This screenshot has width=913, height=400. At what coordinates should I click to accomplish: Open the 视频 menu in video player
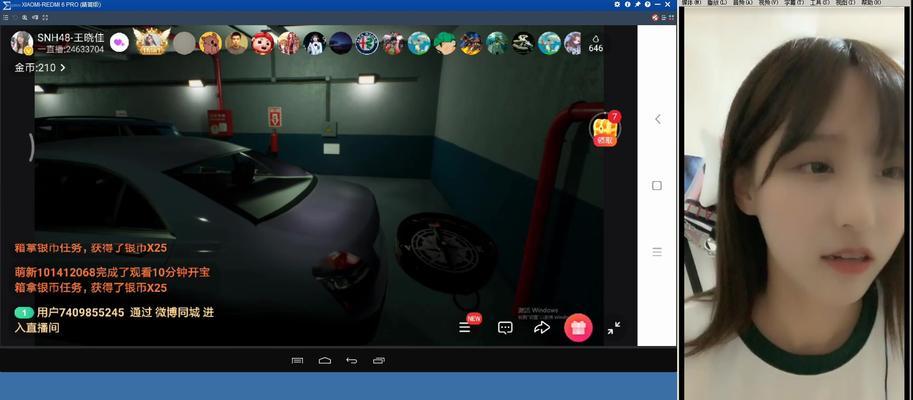[767, 3]
